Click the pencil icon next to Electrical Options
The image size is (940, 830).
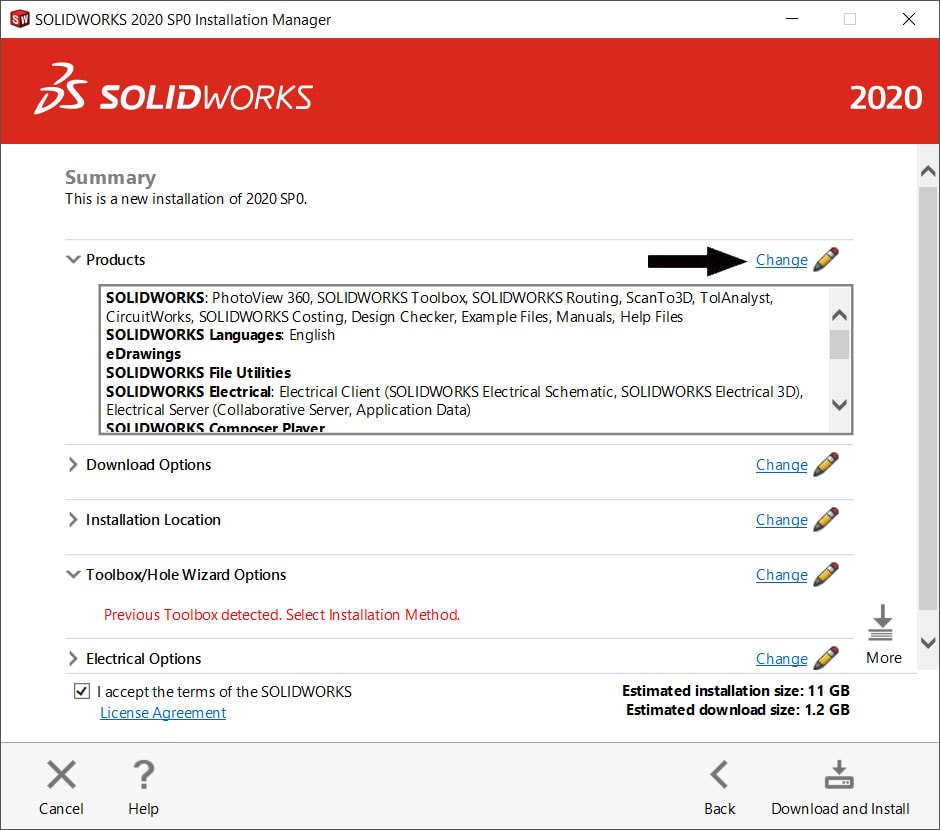click(826, 658)
